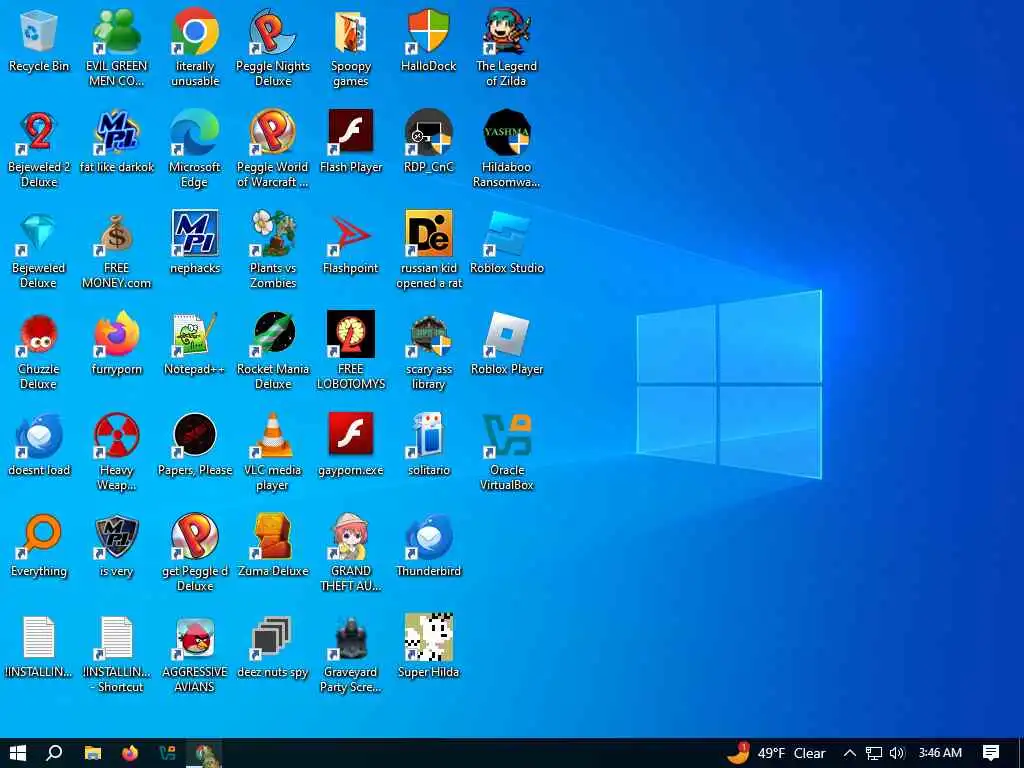The height and width of the screenshot is (768, 1024).
Task: Open the 3:46 AM clock flyout
Action: coord(940,753)
